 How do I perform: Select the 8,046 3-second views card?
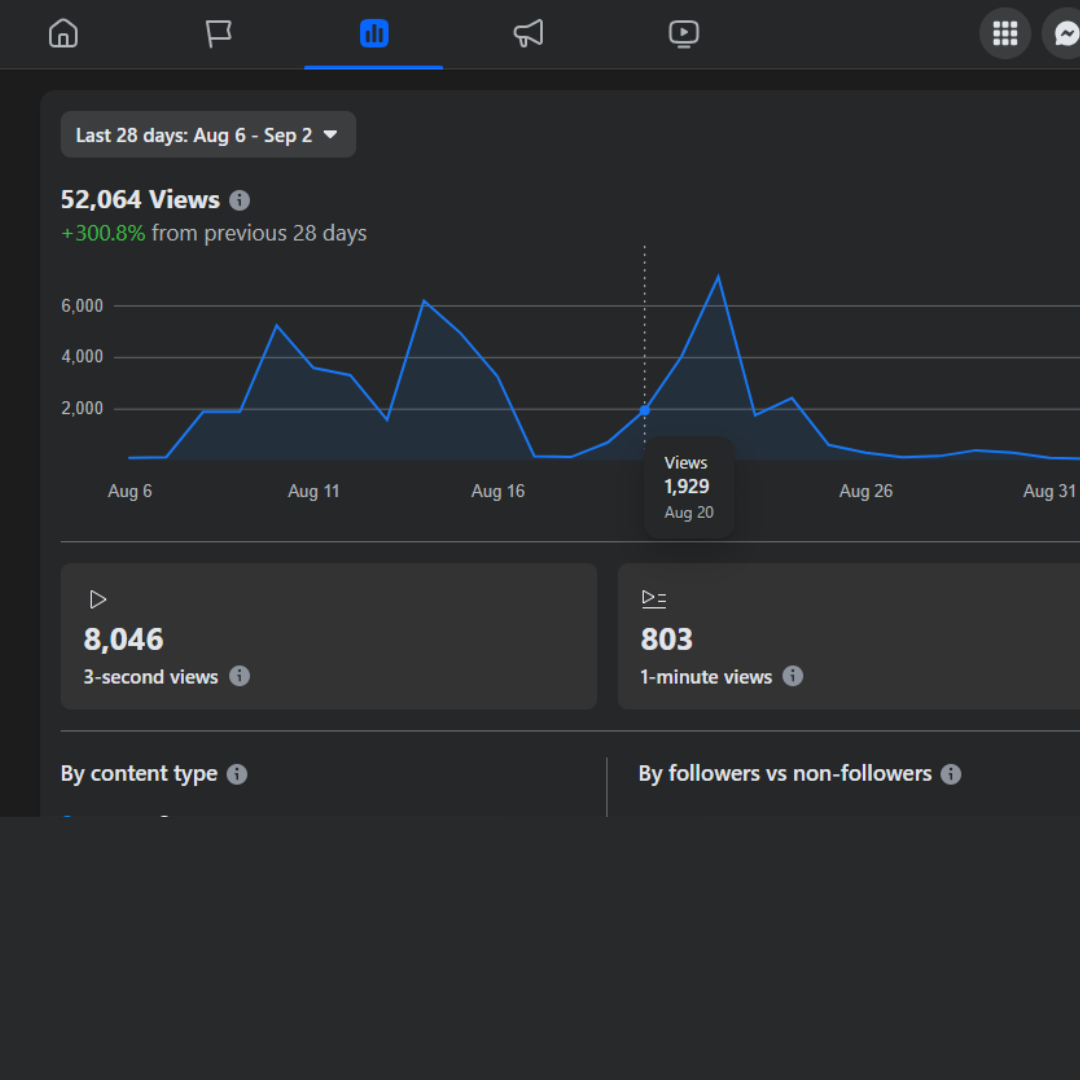pyautogui.click(x=329, y=636)
